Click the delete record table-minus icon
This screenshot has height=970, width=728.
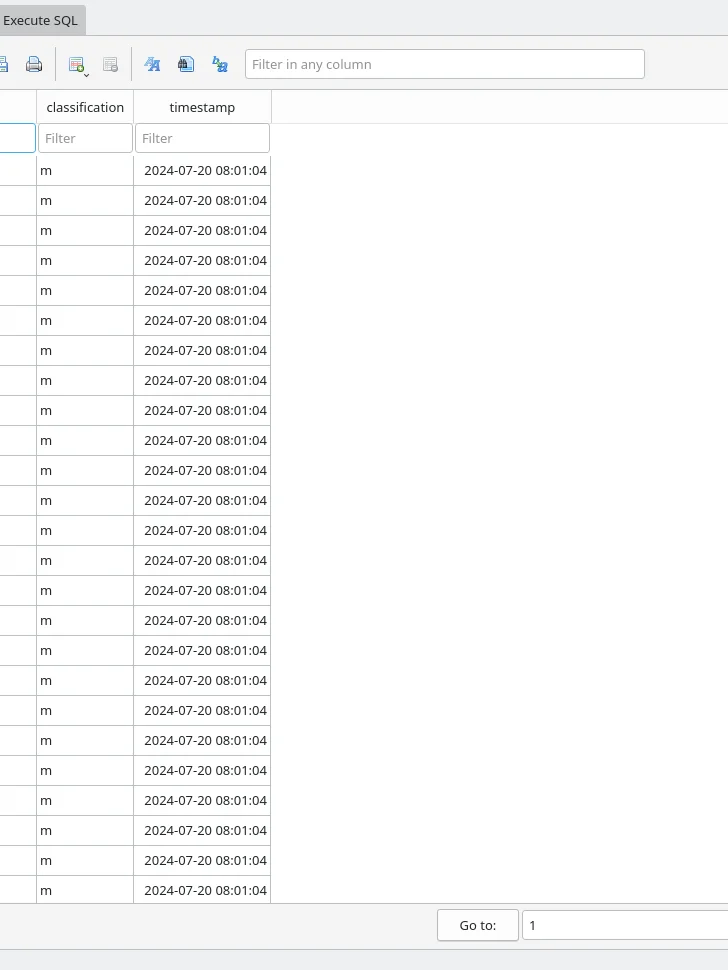111,64
